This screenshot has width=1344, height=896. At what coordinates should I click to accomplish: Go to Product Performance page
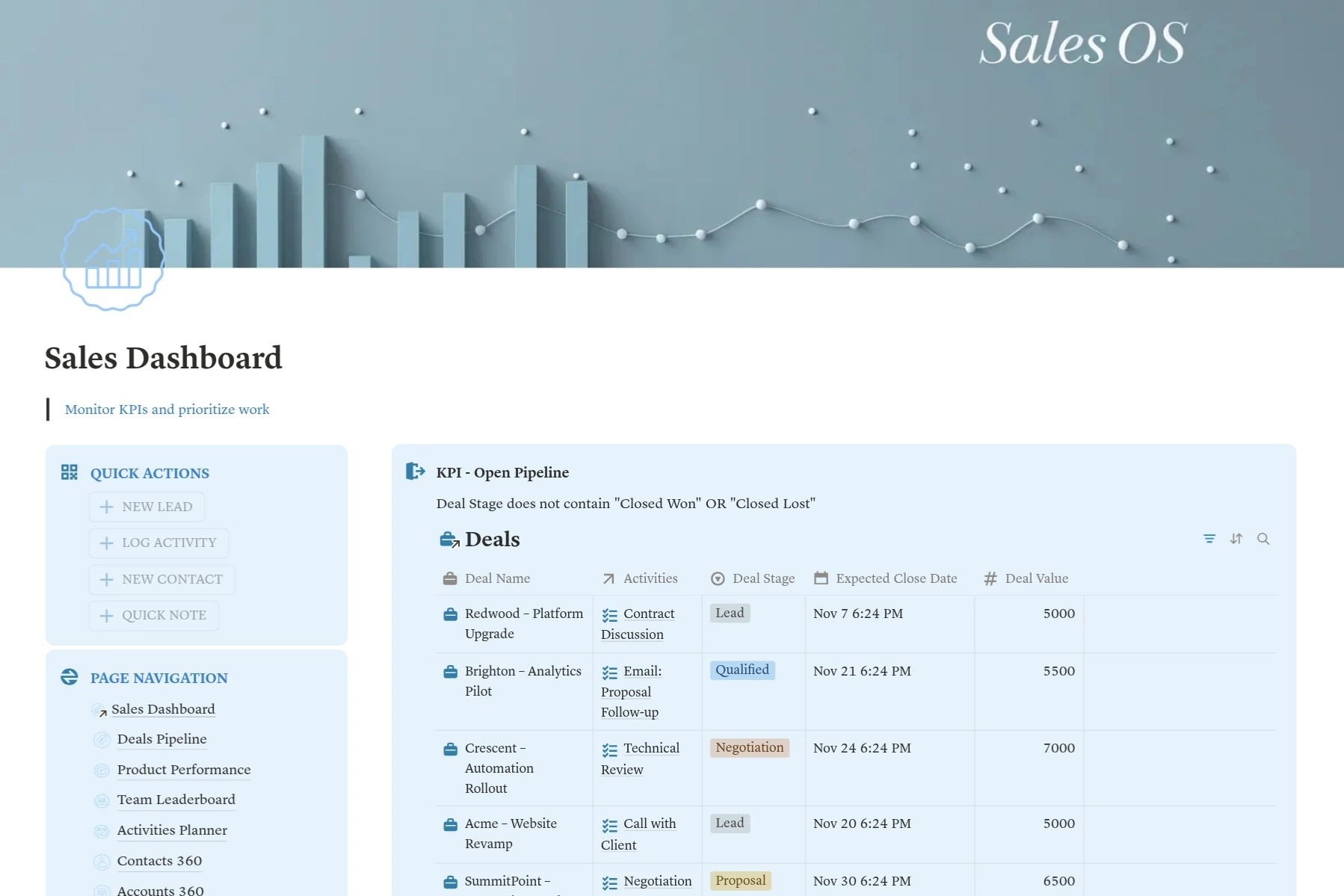coord(183,770)
